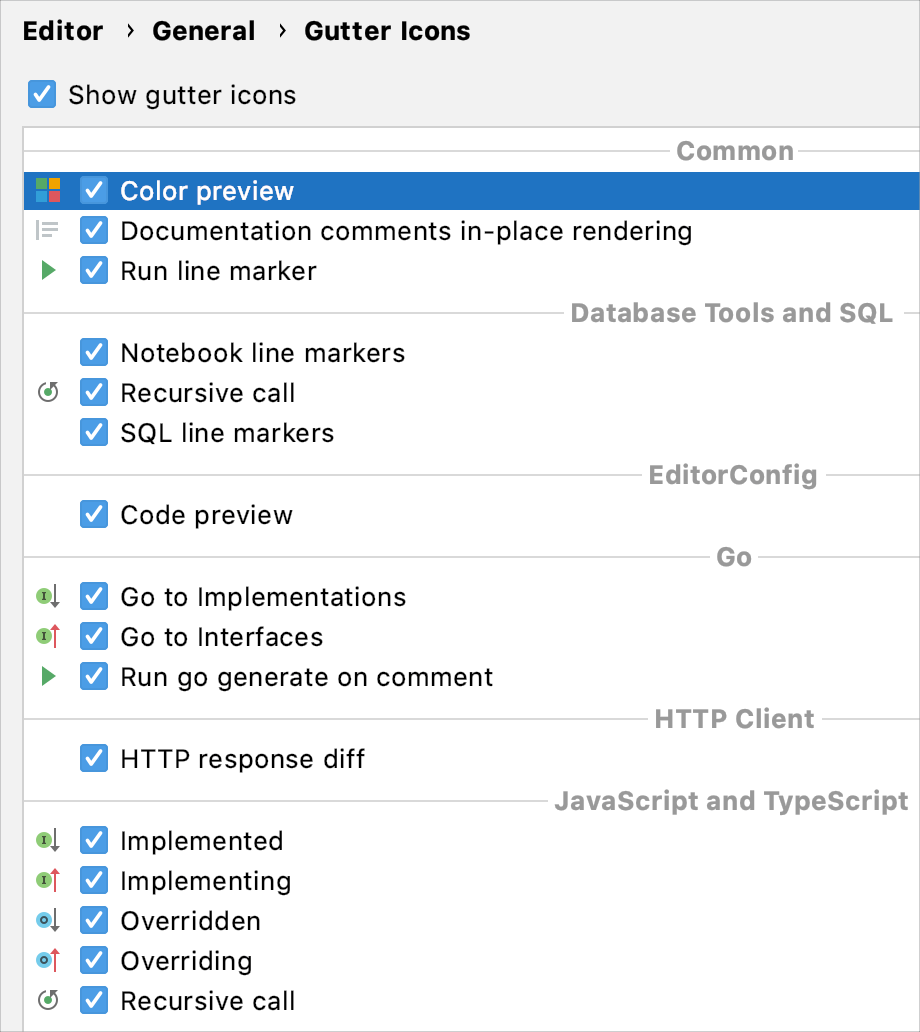
Task: Select the Code preview row under EditorConfig
Action: [x=206, y=515]
